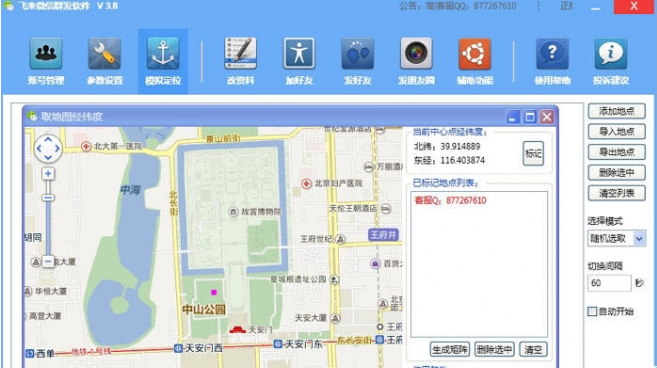The width and height of the screenshot is (657, 368).
Task: Click 加好友 add friend icon
Action: [x=299, y=53]
